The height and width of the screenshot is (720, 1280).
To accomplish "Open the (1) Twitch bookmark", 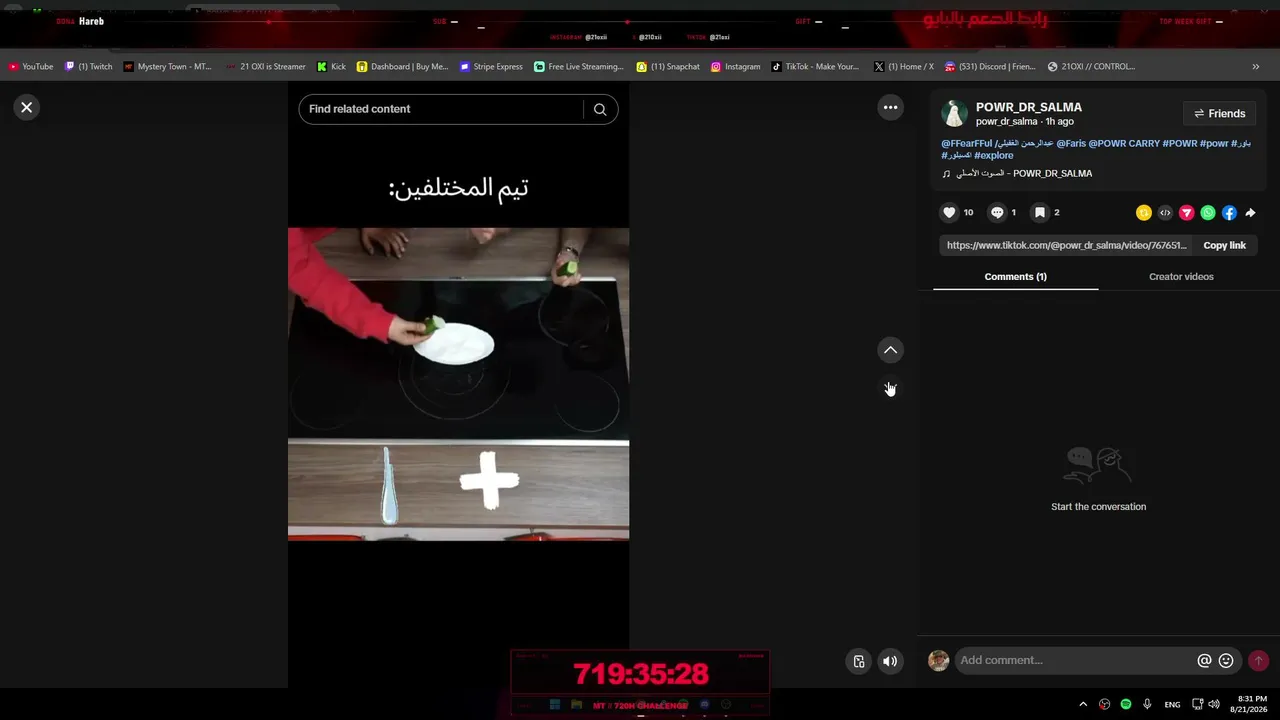I will point(88,67).
